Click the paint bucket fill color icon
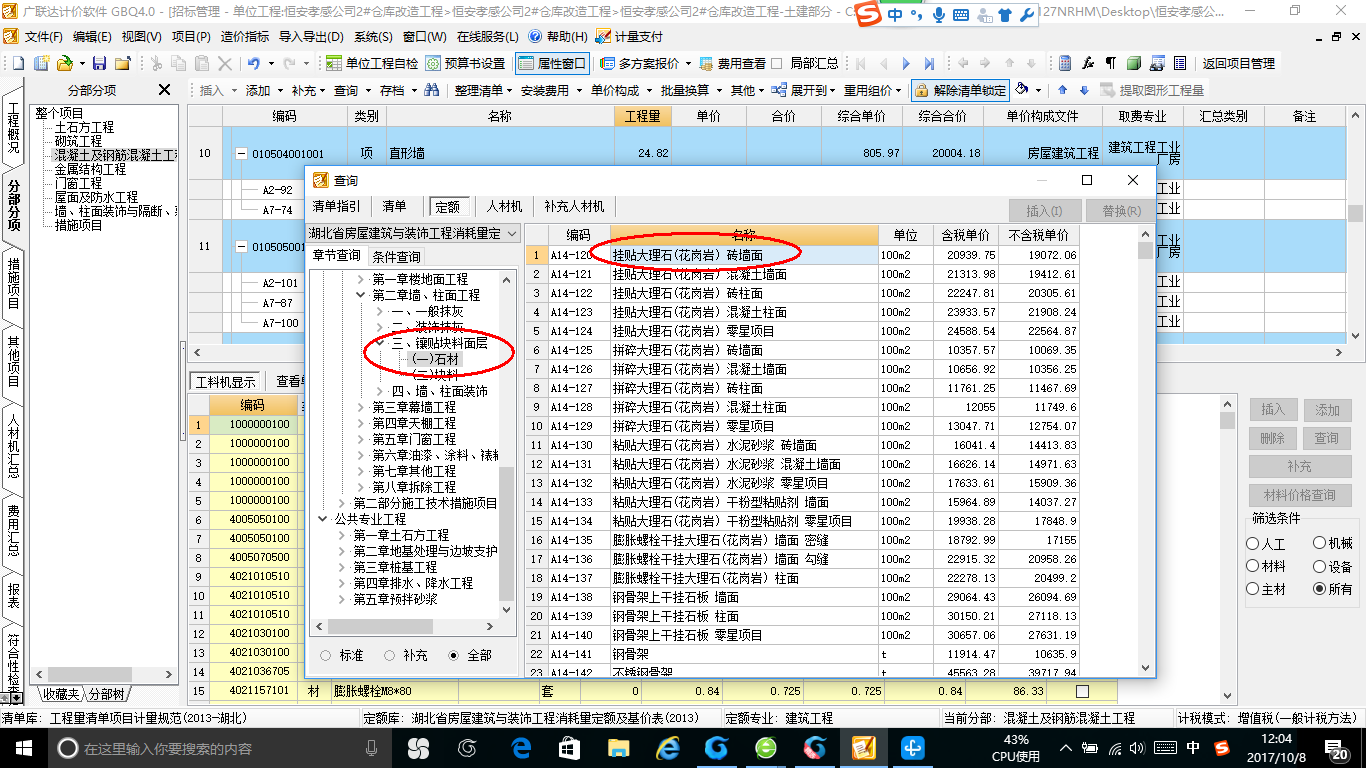 pyautogui.click(x=1022, y=90)
